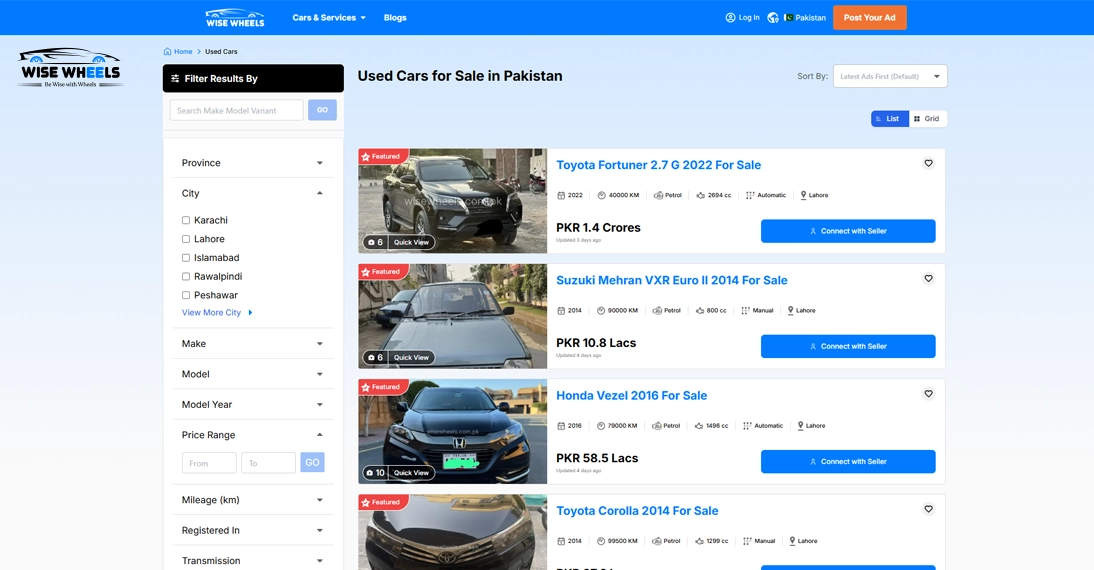1094x570 pixels.
Task: Check the Karachi city checkbox
Action: [186, 220]
